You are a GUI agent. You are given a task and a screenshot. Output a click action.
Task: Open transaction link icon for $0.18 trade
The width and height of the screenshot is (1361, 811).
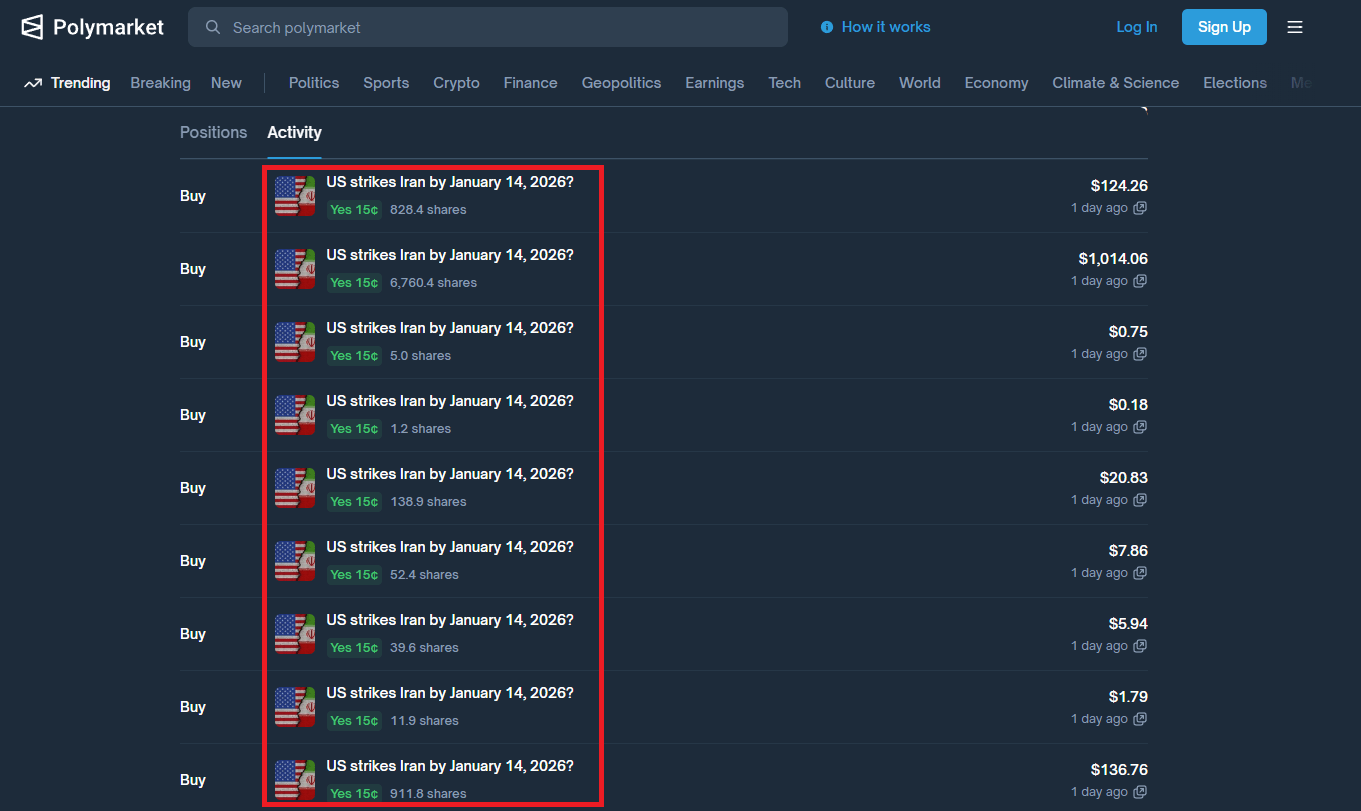coord(1140,427)
